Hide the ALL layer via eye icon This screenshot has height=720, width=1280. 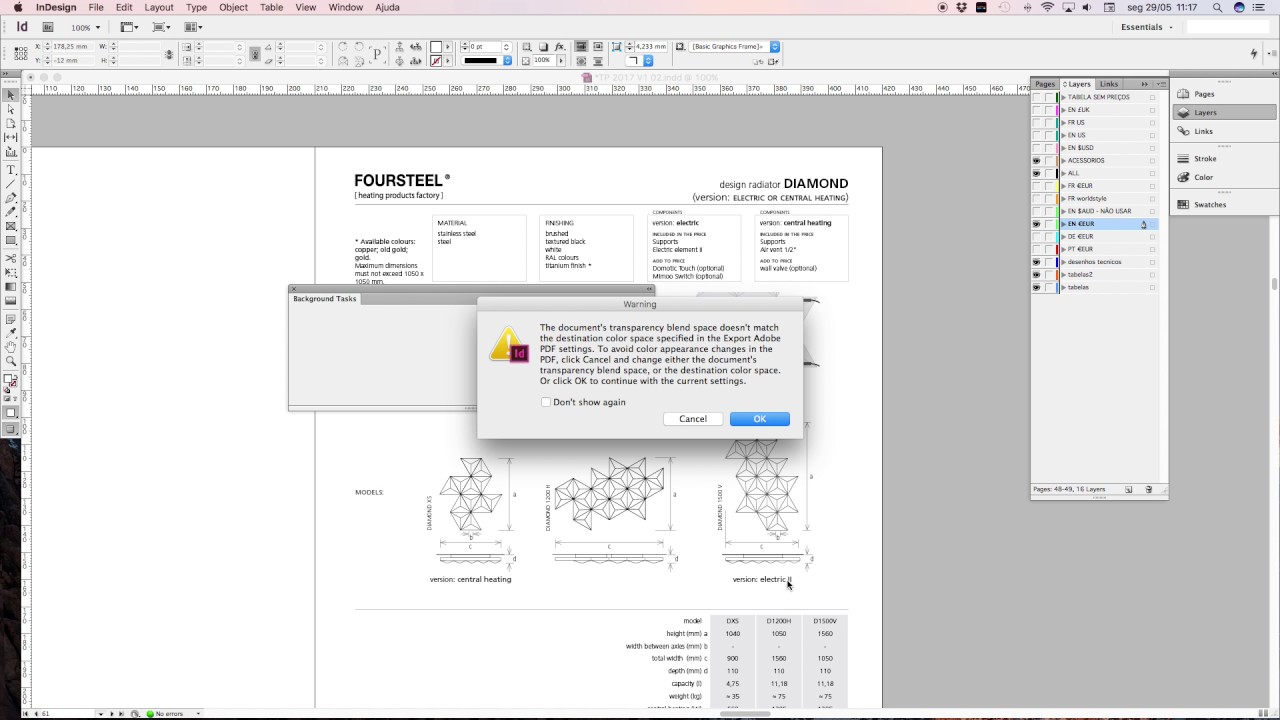(1036, 173)
